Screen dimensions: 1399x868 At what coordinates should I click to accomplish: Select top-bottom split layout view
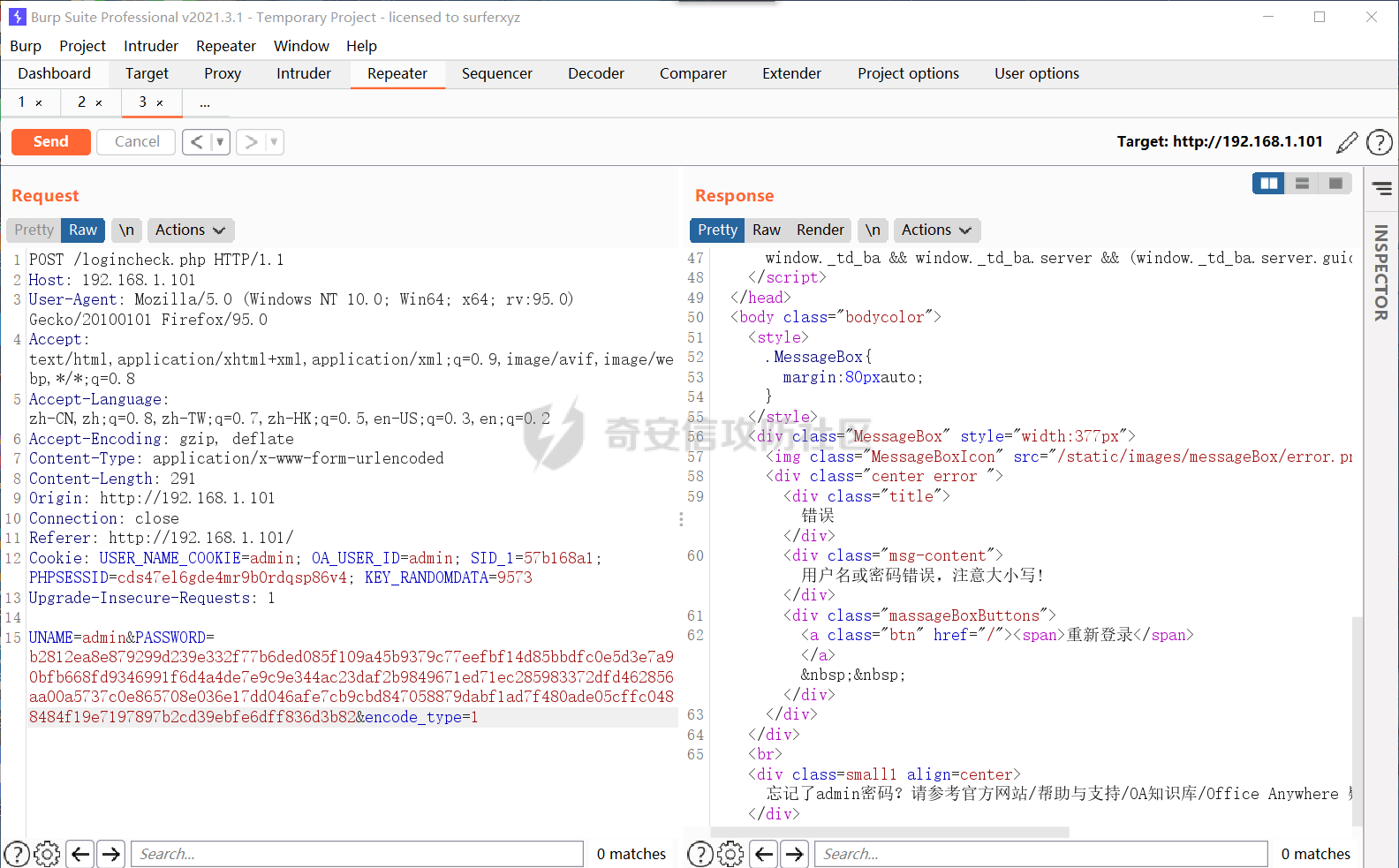tap(1302, 183)
